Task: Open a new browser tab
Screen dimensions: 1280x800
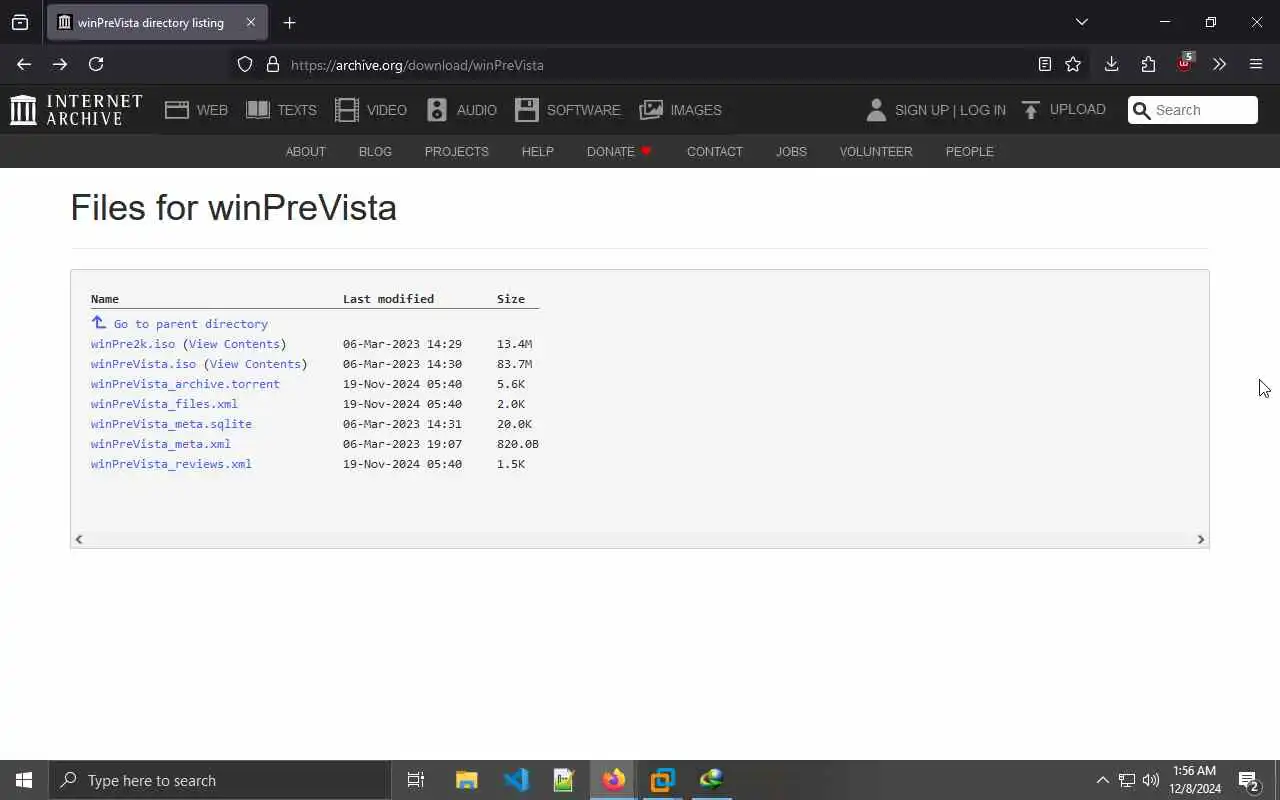Action: pyautogui.click(x=289, y=23)
